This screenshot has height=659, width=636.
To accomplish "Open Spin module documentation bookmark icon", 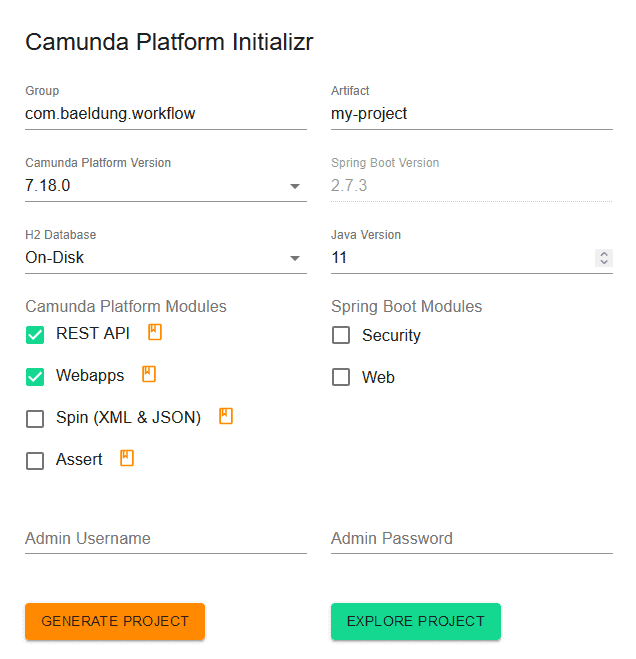I will tap(226, 416).
